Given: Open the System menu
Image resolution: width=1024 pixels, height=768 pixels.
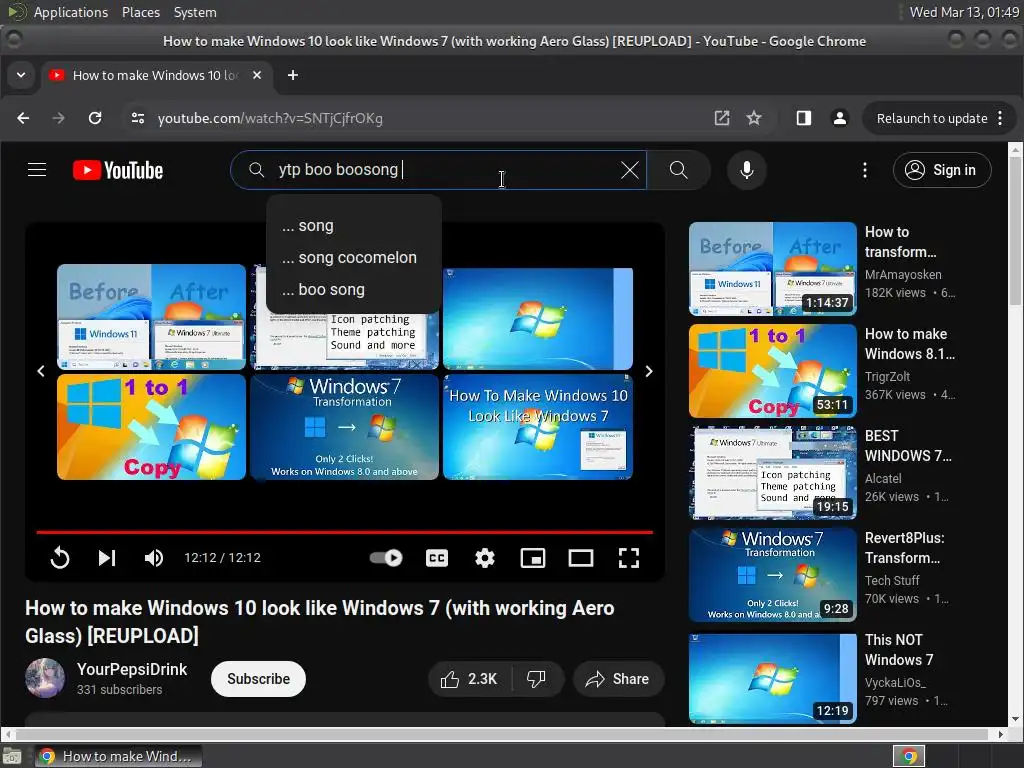Looking at the screenshot, I should pyautogui.click(x=195, y=12).
